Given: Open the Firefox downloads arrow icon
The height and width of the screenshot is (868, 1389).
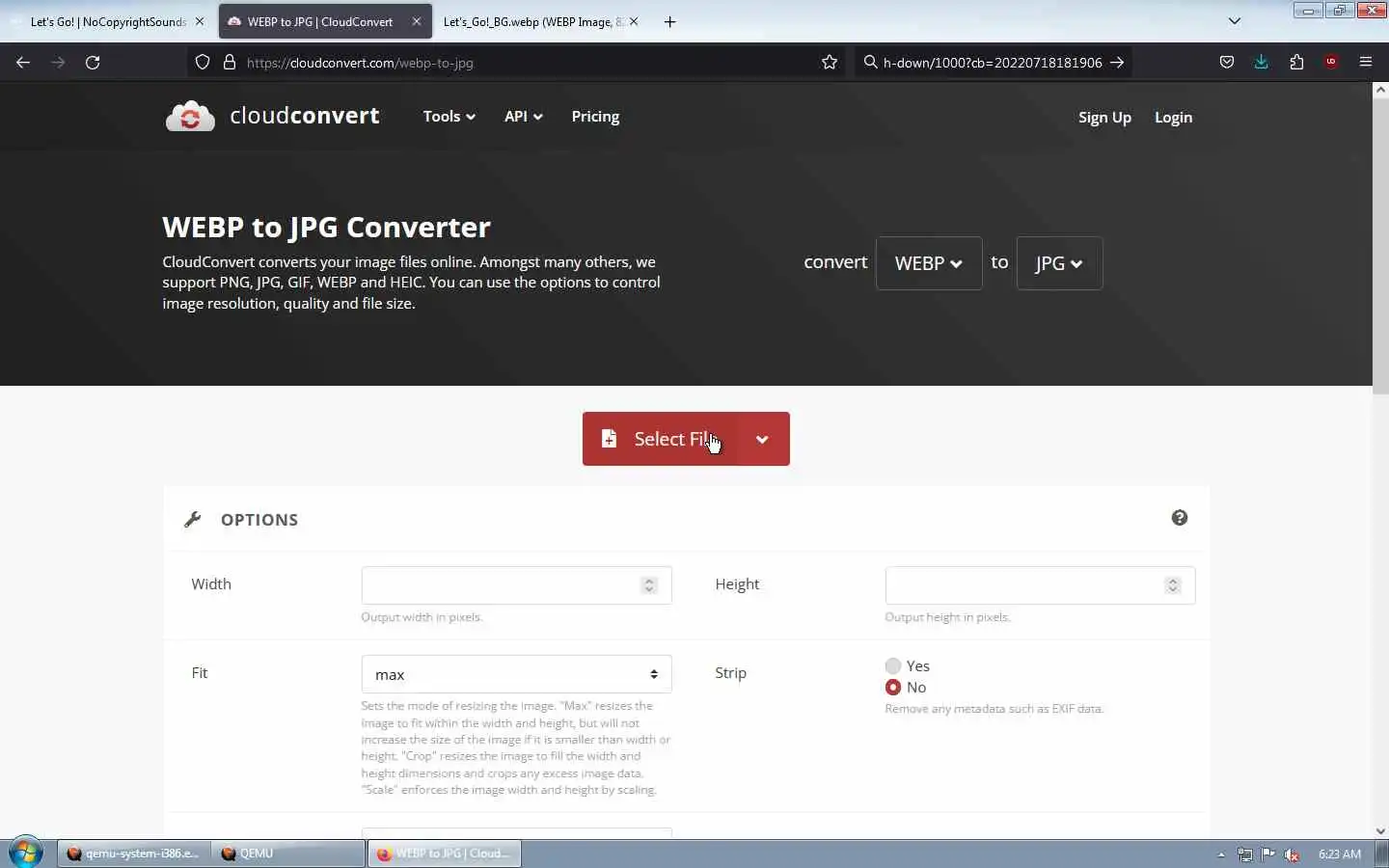Looking at the screenshot, I should point(1261,63).
